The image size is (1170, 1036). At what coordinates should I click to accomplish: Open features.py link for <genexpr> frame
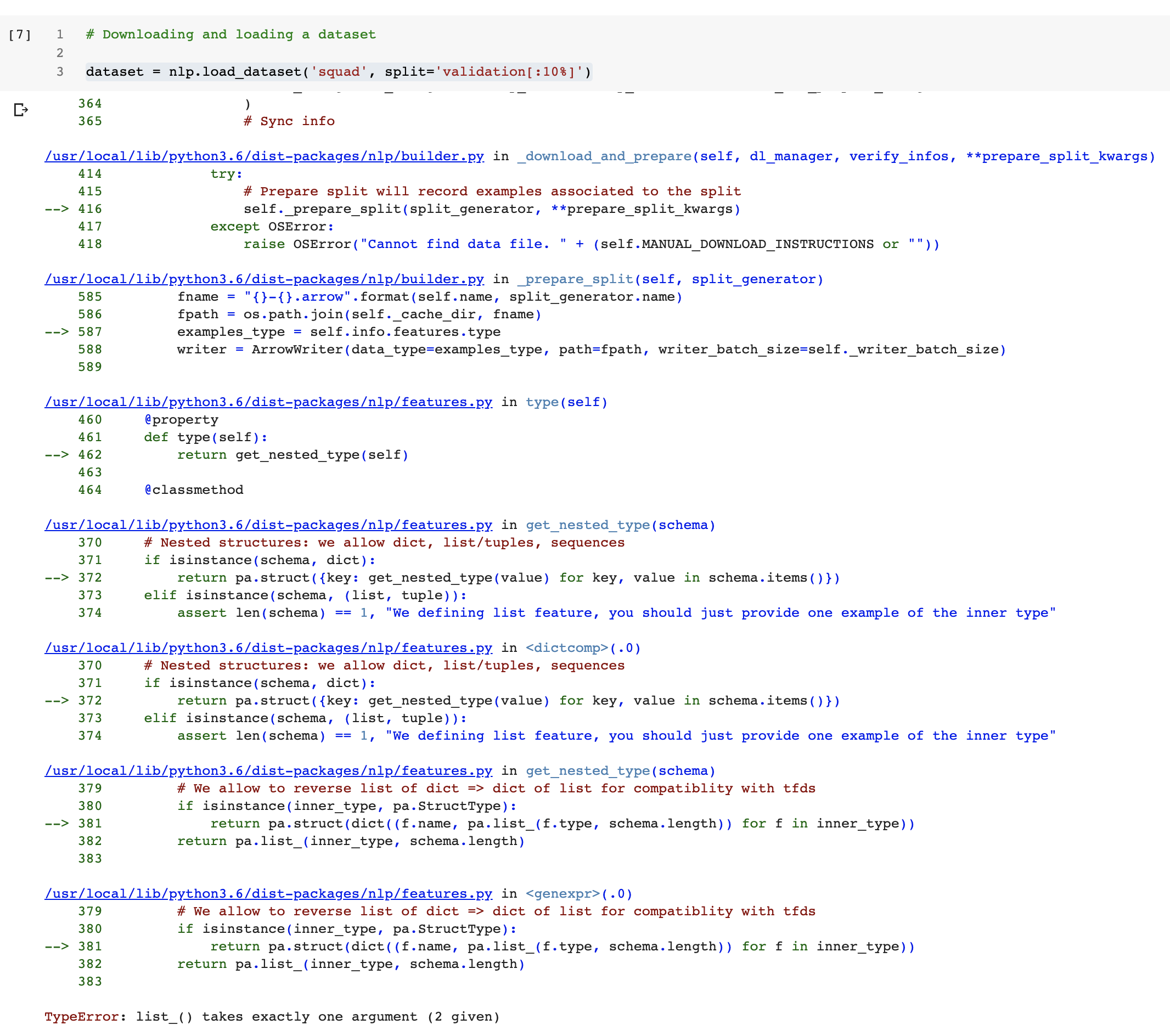pos(268,894)
